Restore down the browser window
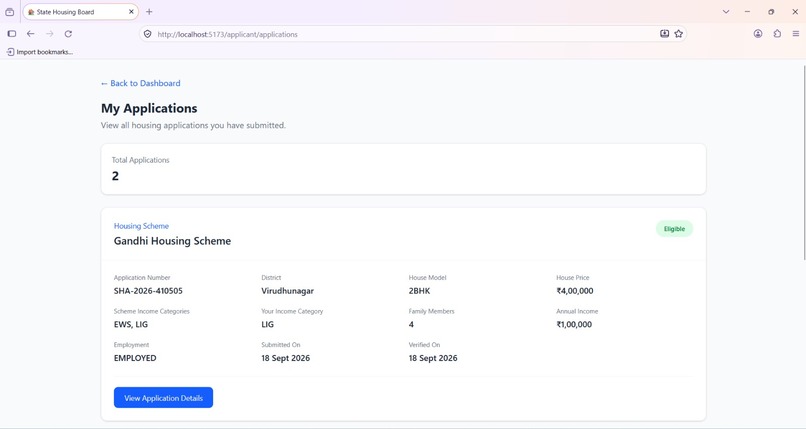Screen dimensions: 806x429 771,12
